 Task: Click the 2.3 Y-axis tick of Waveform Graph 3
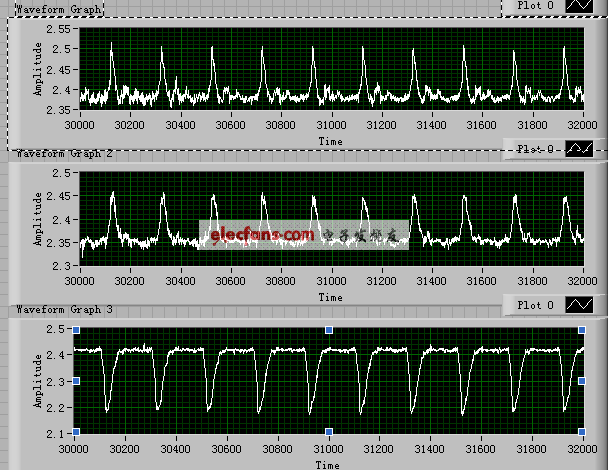tap(55, 382)
